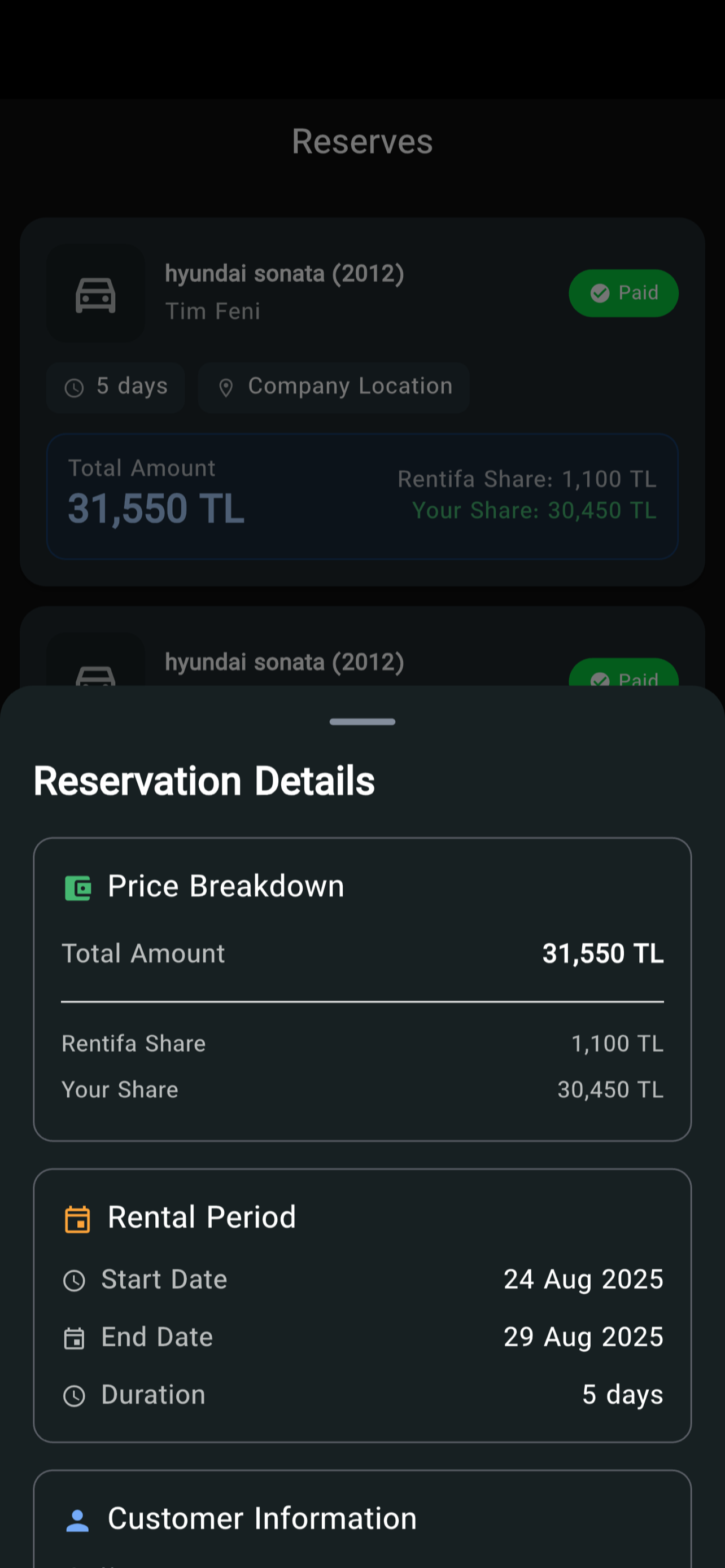Click the calendar icon next to End Date

pyautogui.click(x=75, y=1338)
